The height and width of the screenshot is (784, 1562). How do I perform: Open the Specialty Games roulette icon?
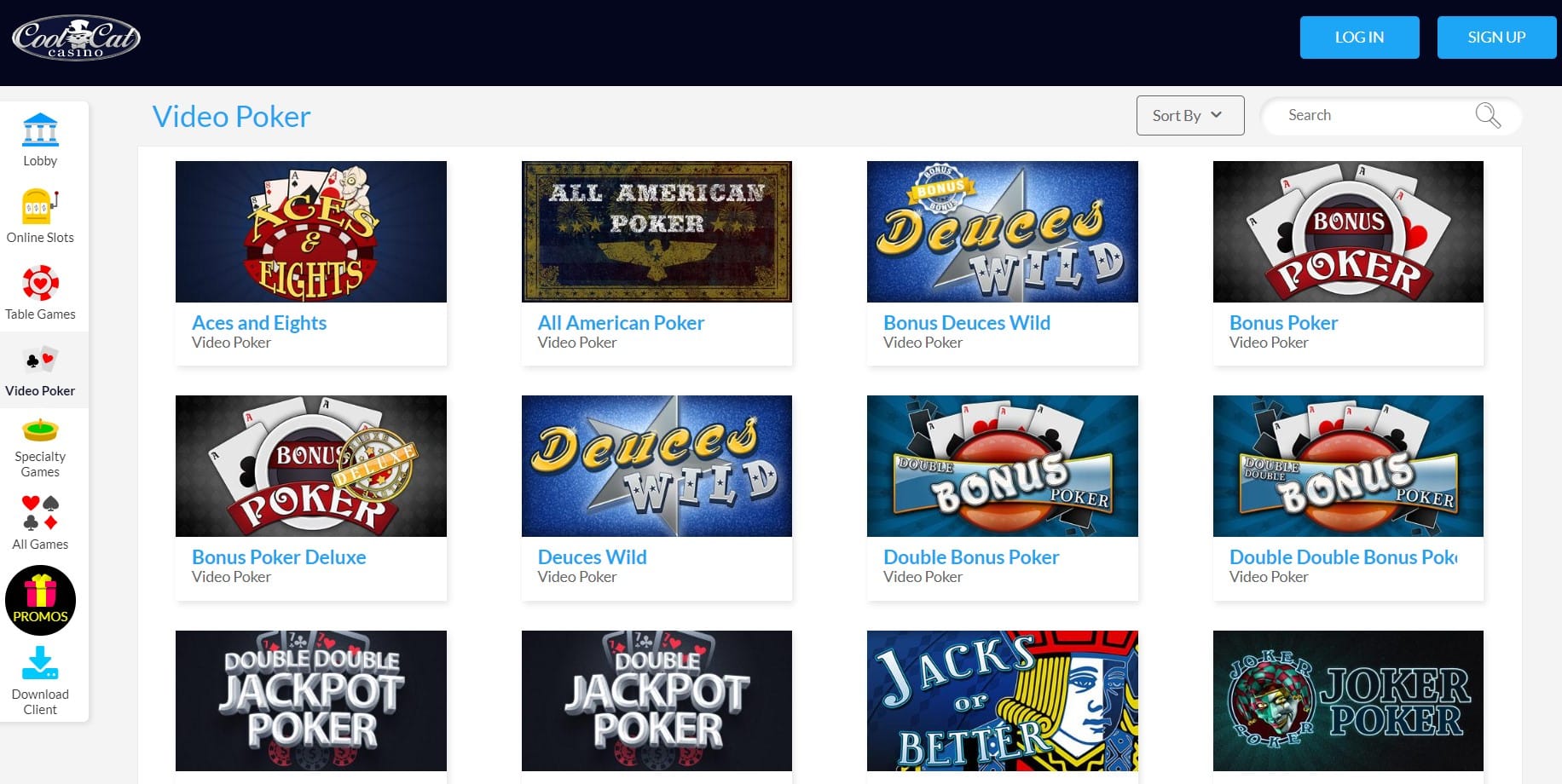point(40,430)
